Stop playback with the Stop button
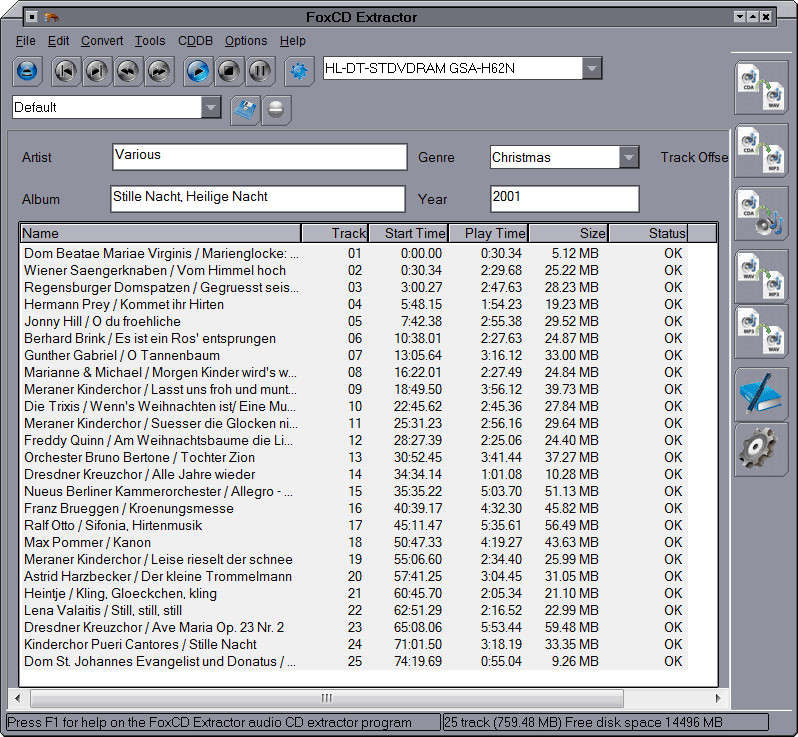 tap(229, 71)
